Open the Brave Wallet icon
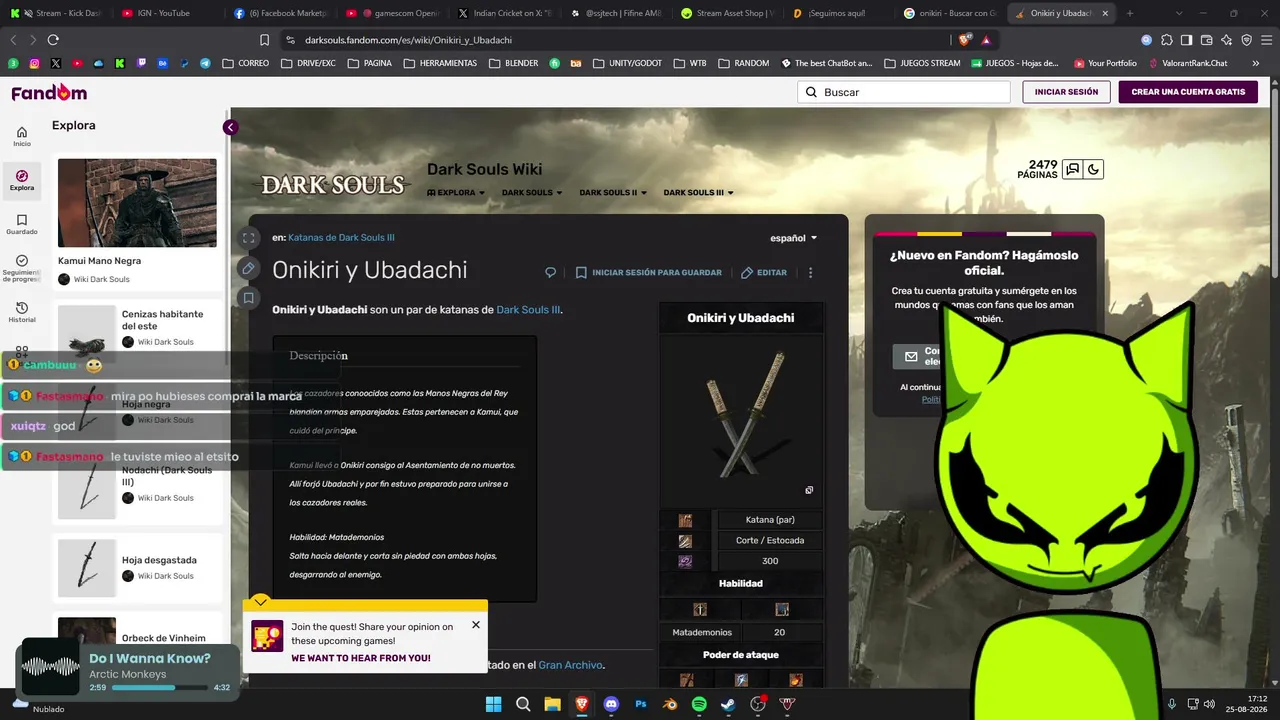This screenshot has height=720, width=1280. click(1206, 40)
